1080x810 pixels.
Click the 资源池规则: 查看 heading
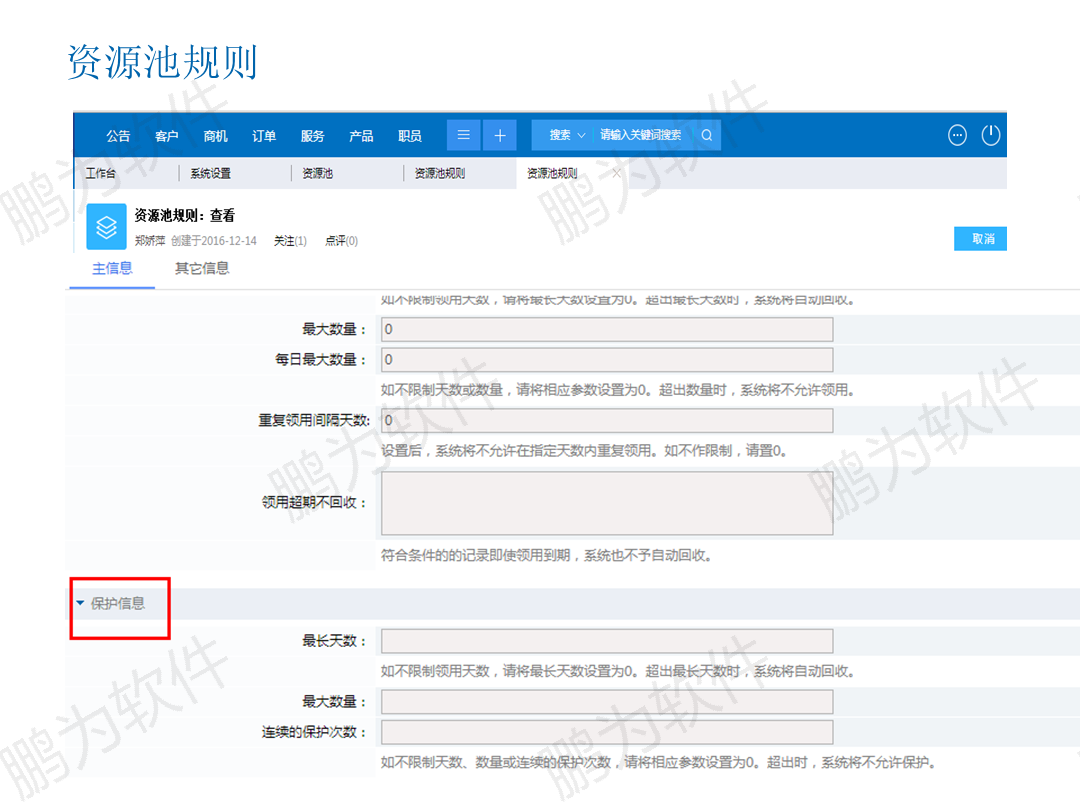click(184, 216)
